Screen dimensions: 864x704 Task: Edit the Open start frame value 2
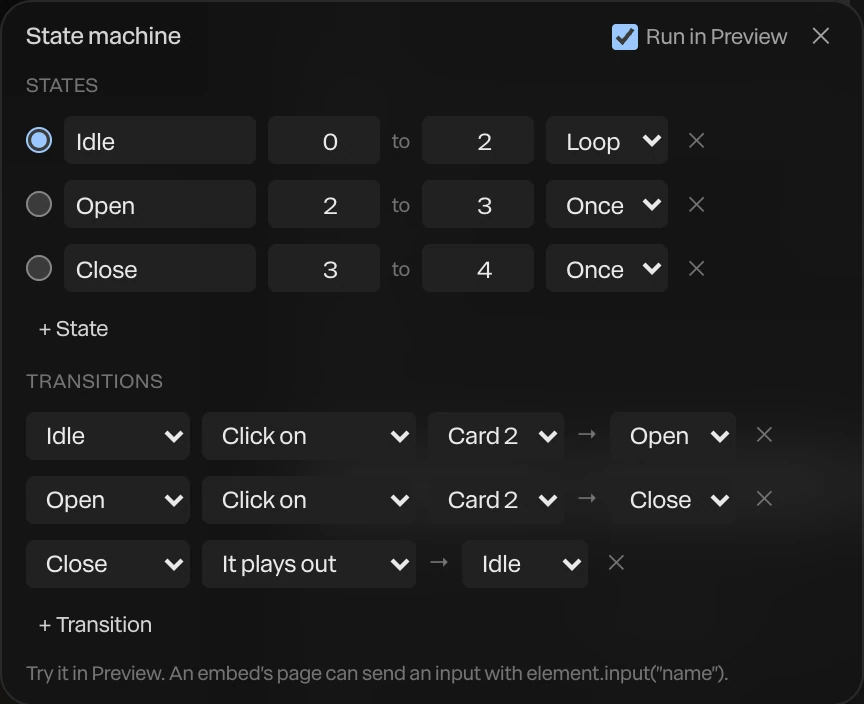[x=324, y=204]
